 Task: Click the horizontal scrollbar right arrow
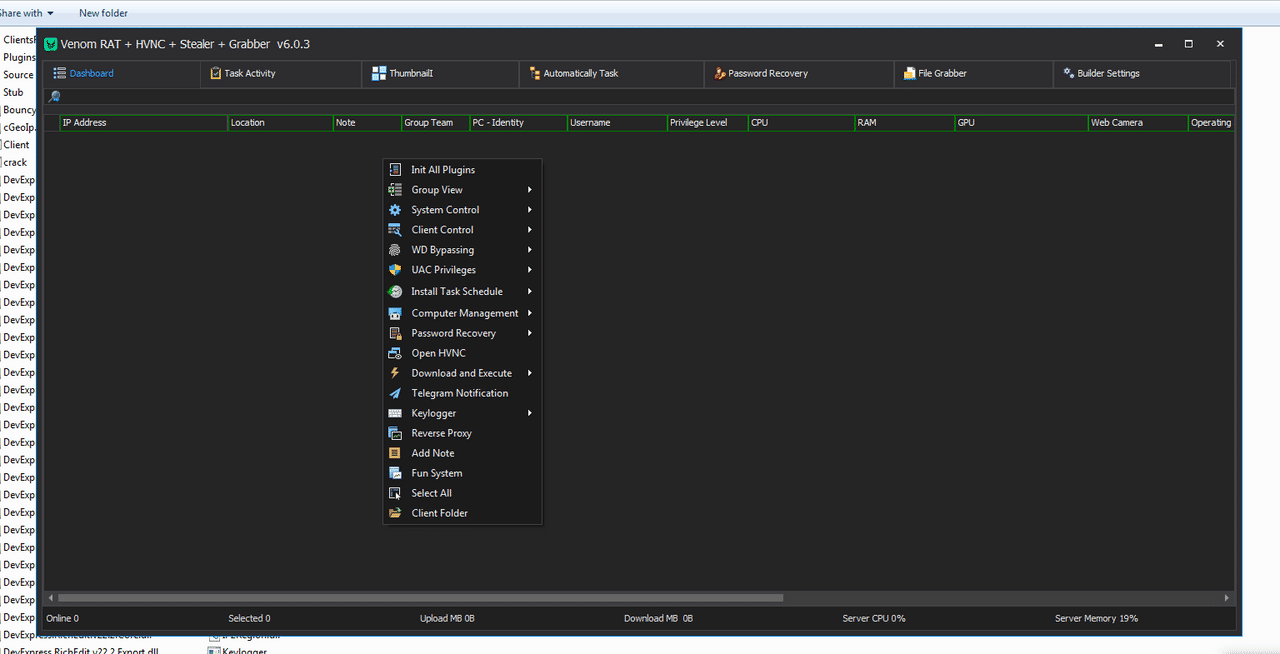pyautogui.click(x=1226, y=597)
